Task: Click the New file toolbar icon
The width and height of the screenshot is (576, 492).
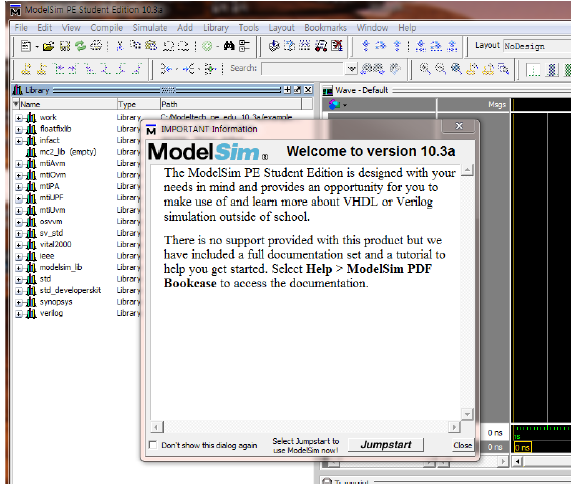Action: click(x=26, y=46)
